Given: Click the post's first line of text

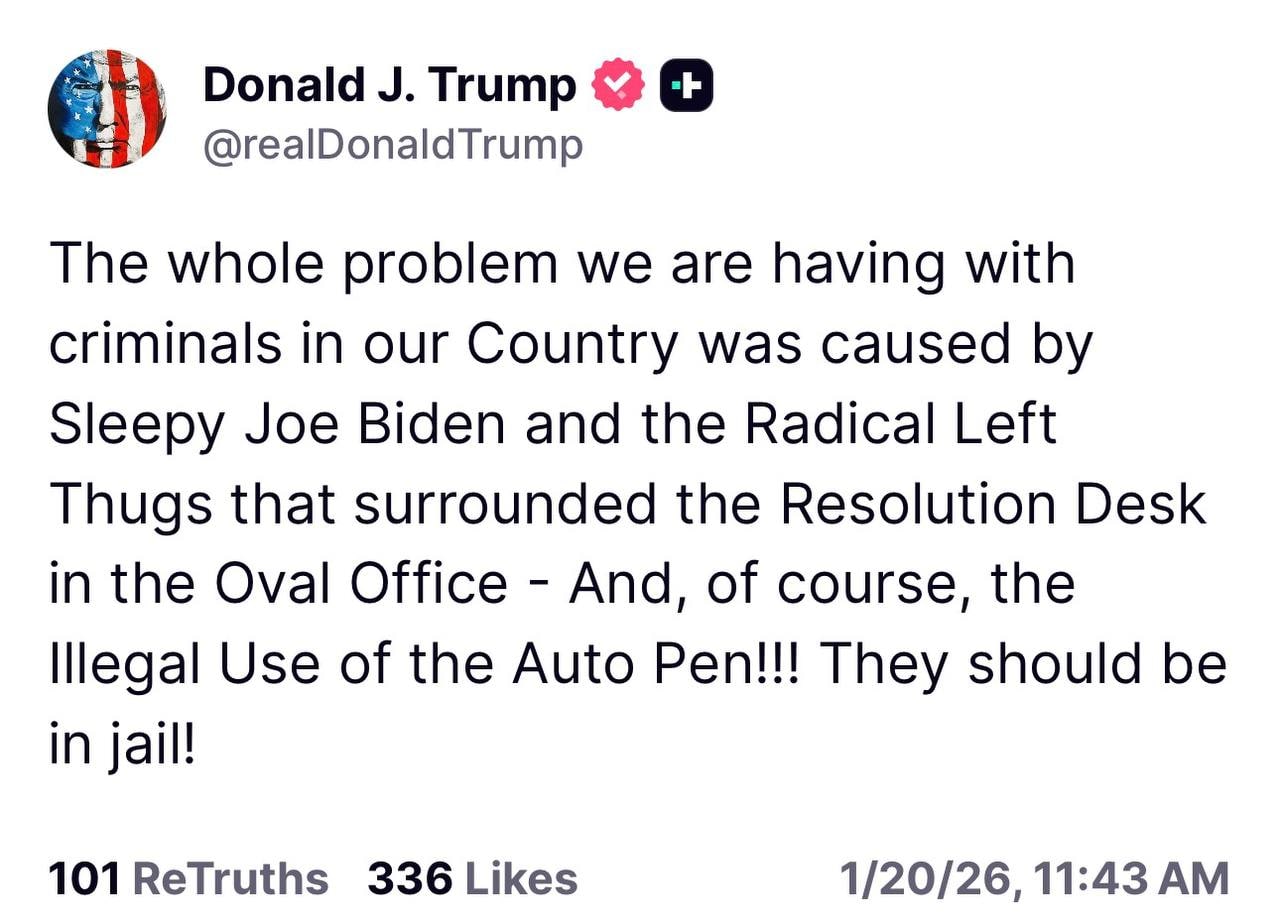Looking at the screenshot, I should pyautogui.click(x=560, y=265).
